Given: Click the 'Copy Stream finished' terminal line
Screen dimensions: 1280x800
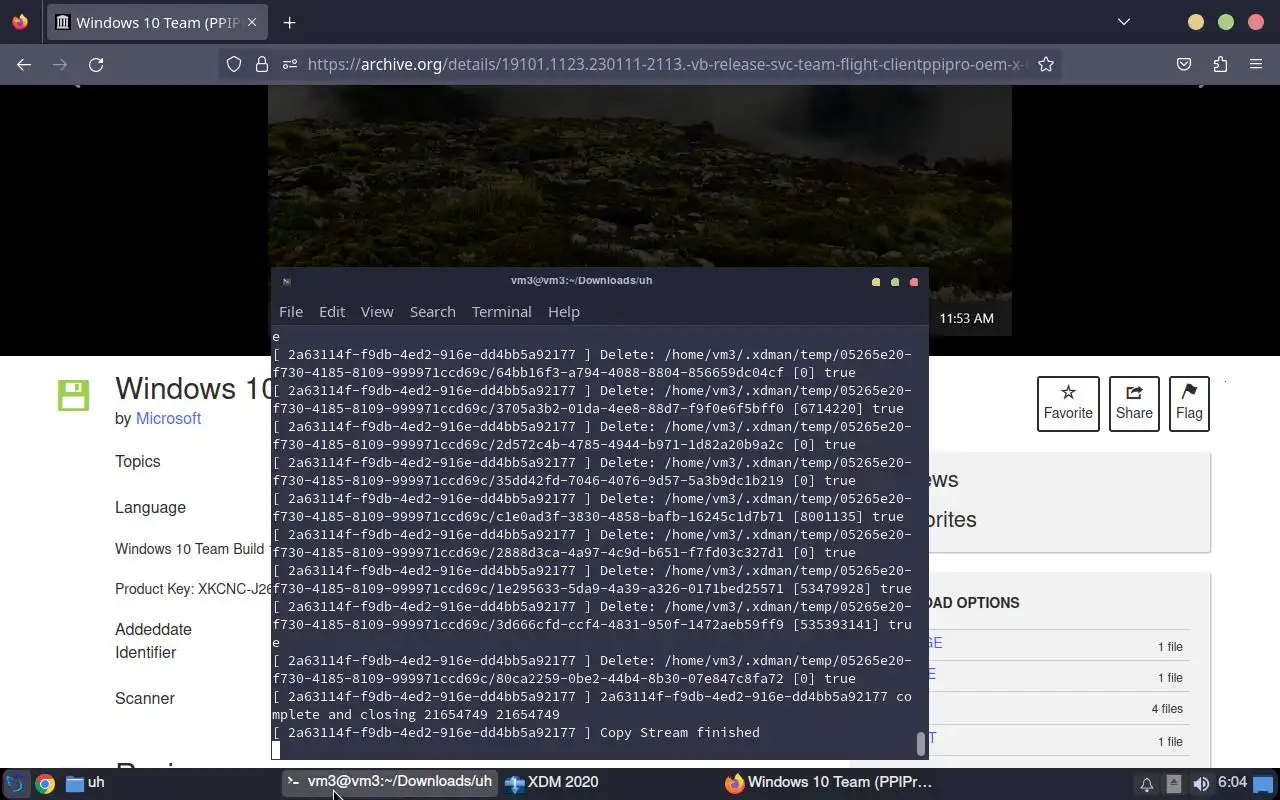Looking at the screenshot, I should coord(679,733).
